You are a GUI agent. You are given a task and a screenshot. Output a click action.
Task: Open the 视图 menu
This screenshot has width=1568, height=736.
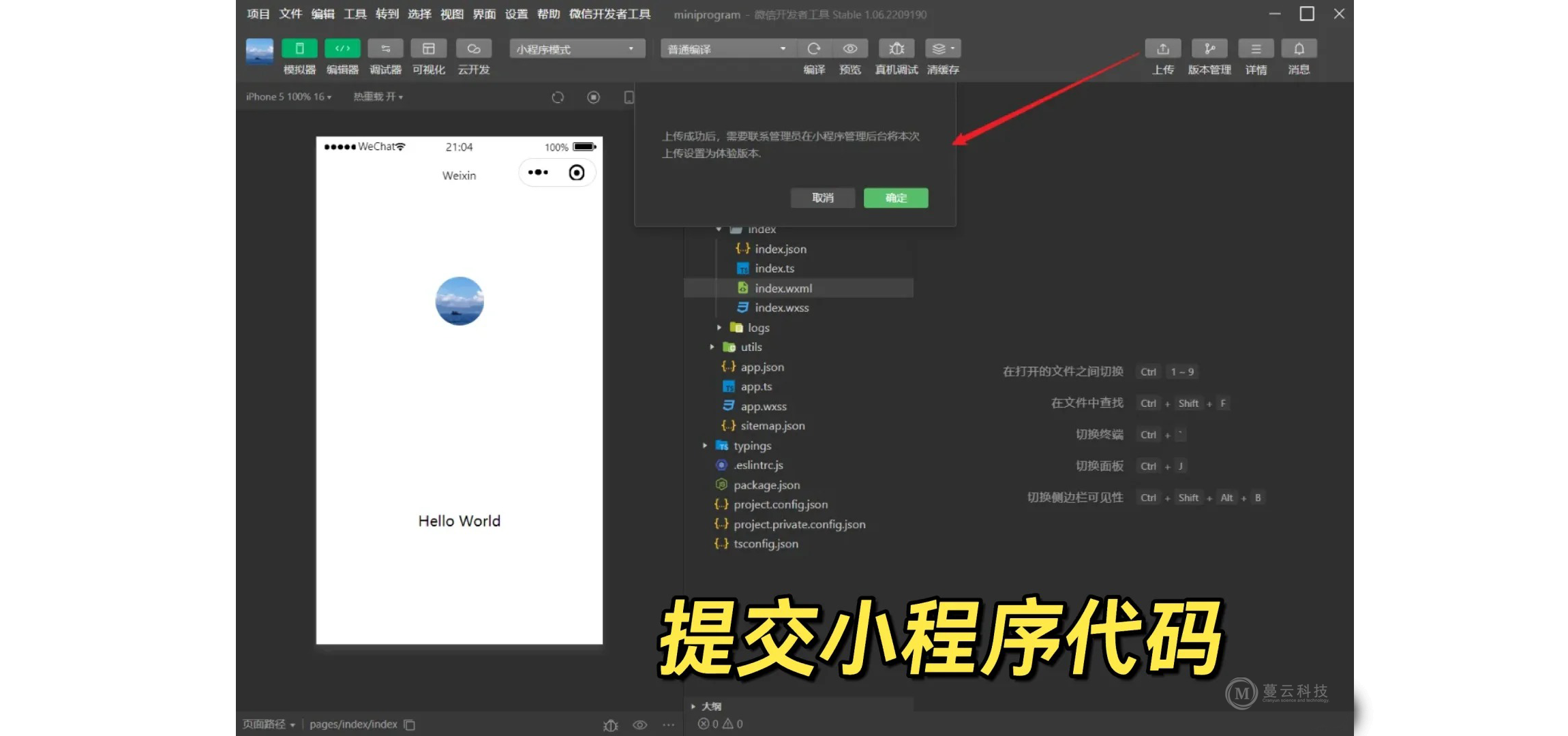(452, 14)
